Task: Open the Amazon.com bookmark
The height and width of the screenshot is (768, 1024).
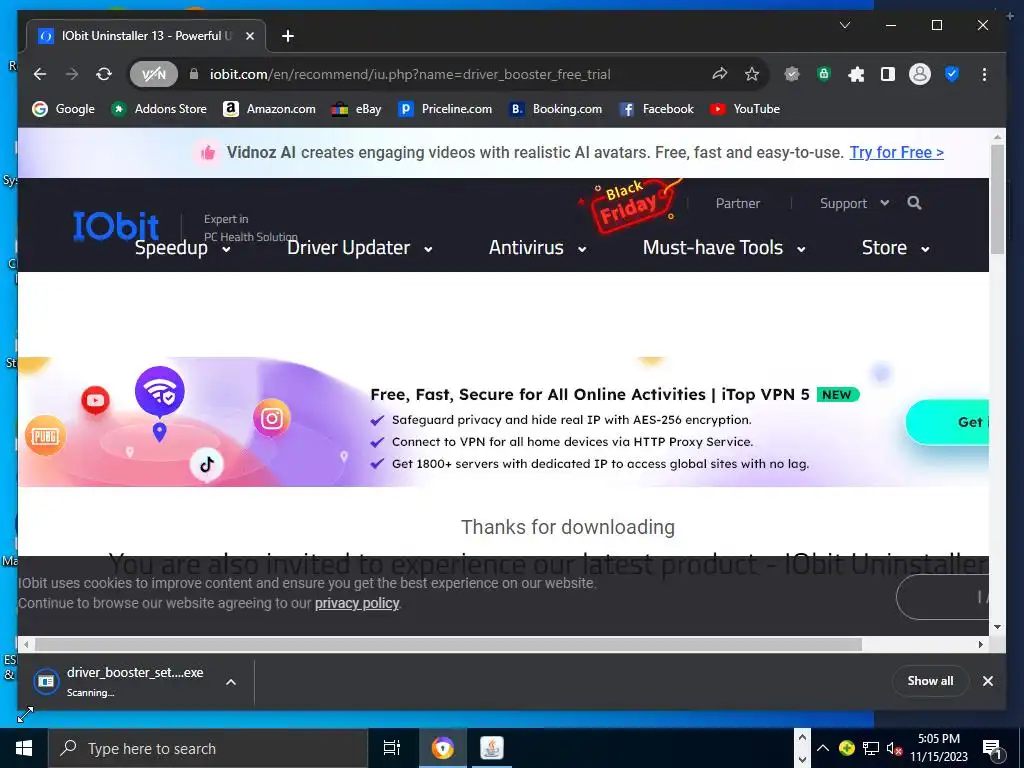Action: (269, 109)
